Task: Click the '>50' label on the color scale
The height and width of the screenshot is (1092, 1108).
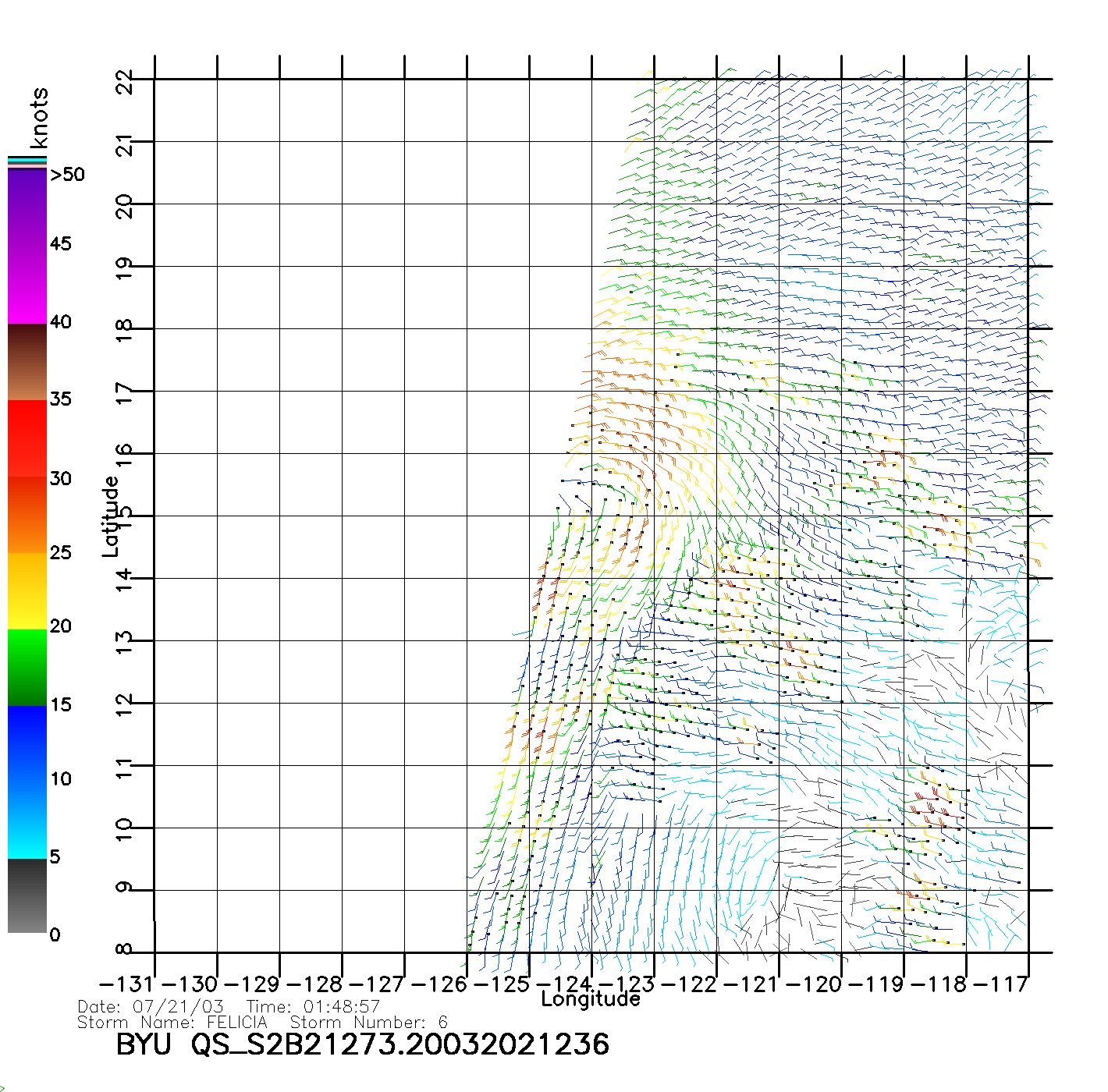Action: coord(67,175)
